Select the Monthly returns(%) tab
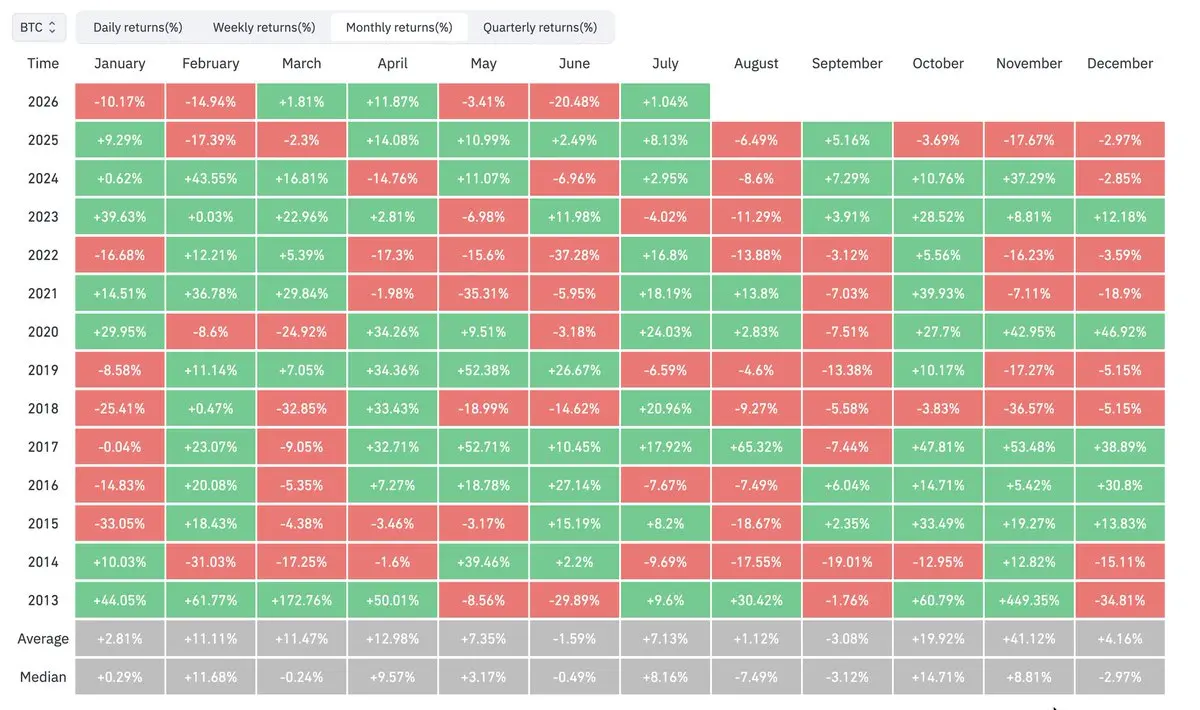 pyautogui.click(x=399, y=27)
